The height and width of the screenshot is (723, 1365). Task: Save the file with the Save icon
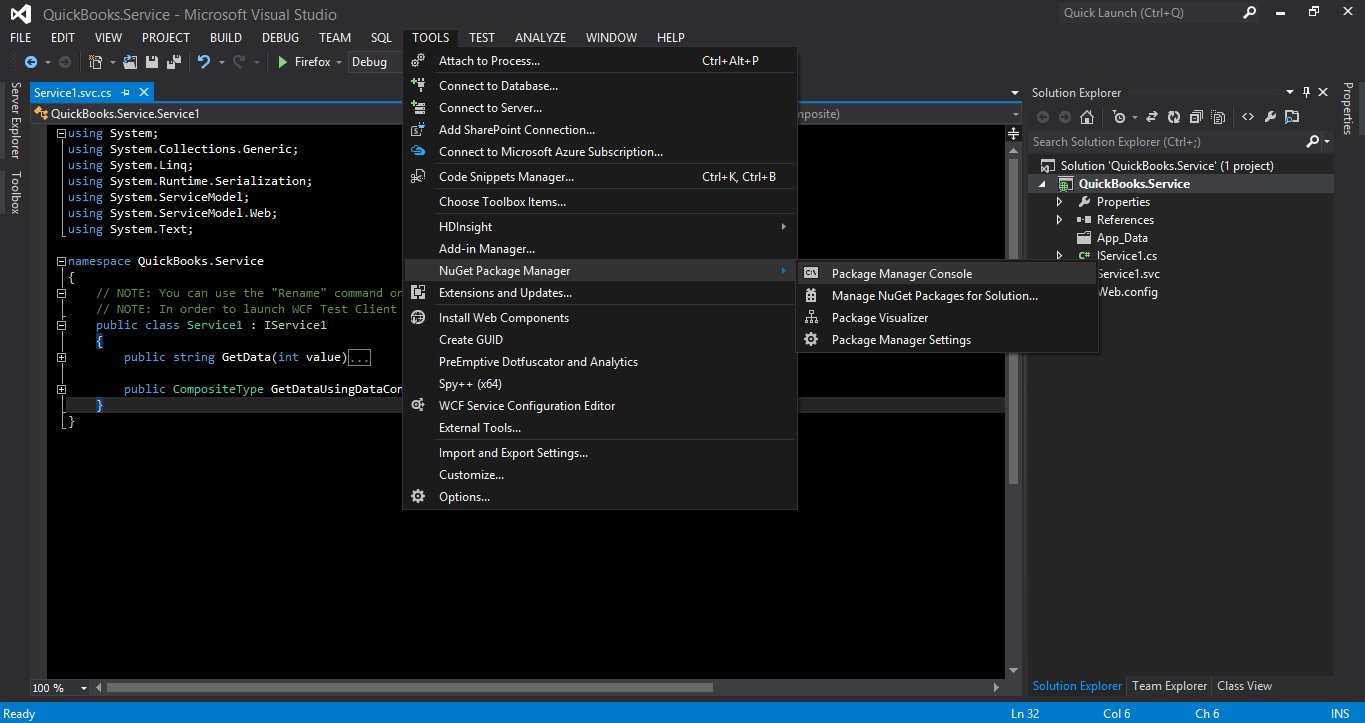(x=153, y=62)
